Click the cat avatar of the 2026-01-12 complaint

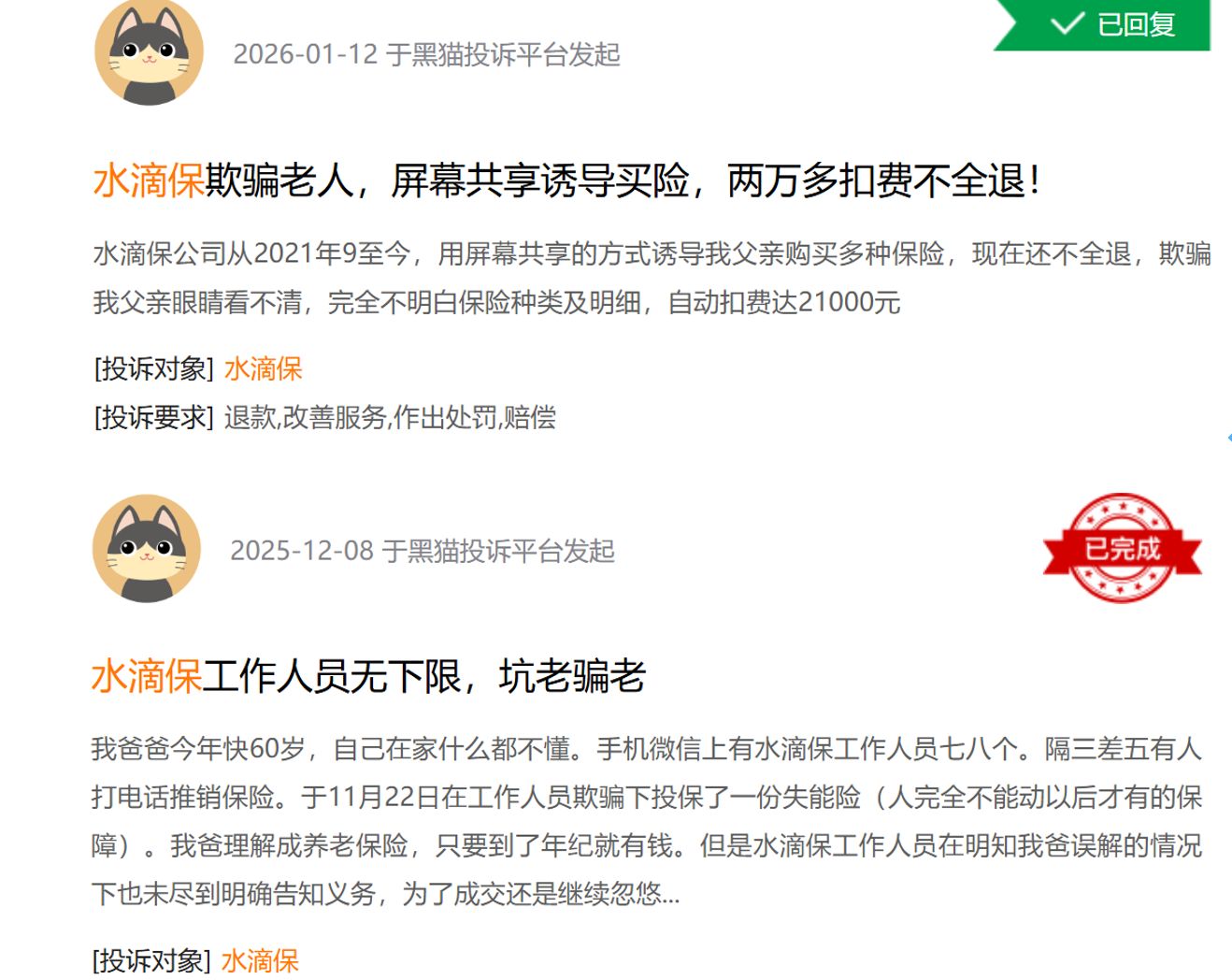(x=150, y=51)
